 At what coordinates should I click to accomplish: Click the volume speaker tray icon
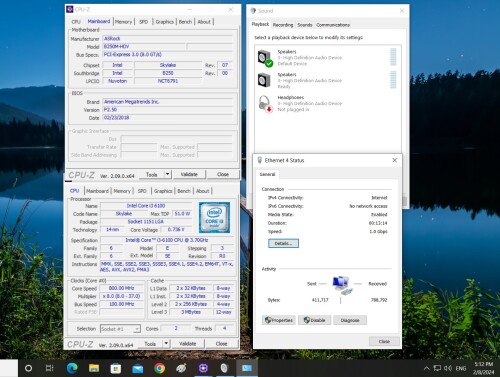click(448, 368)
